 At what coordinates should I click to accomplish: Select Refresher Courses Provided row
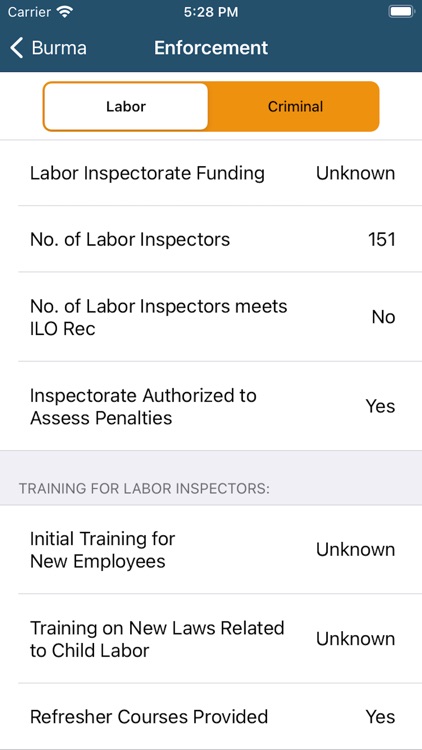[x=211, y=717]
